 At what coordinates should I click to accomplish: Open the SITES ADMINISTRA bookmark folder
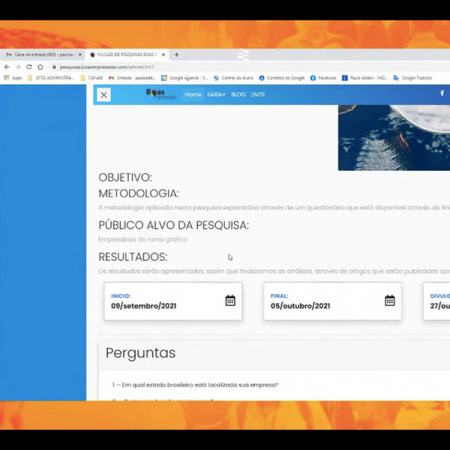point(51,78)
